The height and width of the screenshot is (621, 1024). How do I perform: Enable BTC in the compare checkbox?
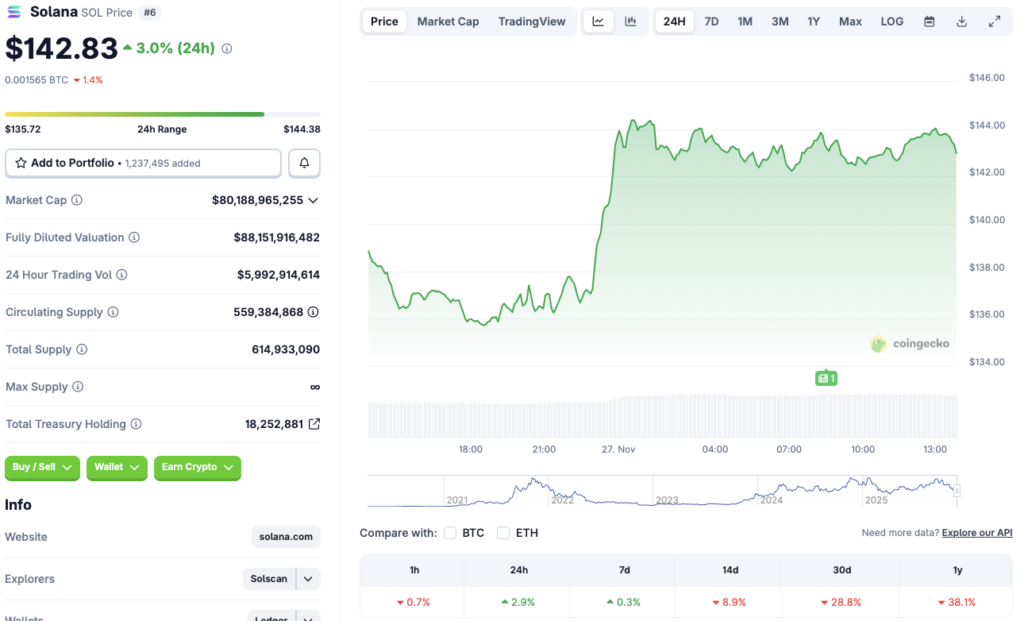click(449, 533)
